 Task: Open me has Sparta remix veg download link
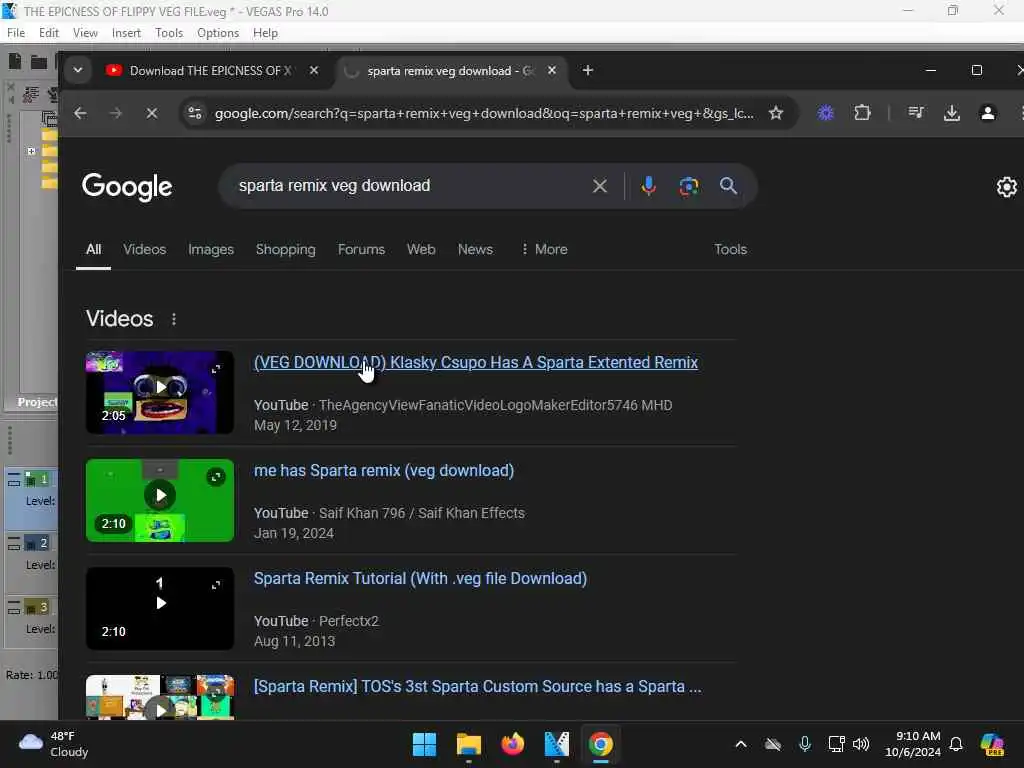coord(384,470)
